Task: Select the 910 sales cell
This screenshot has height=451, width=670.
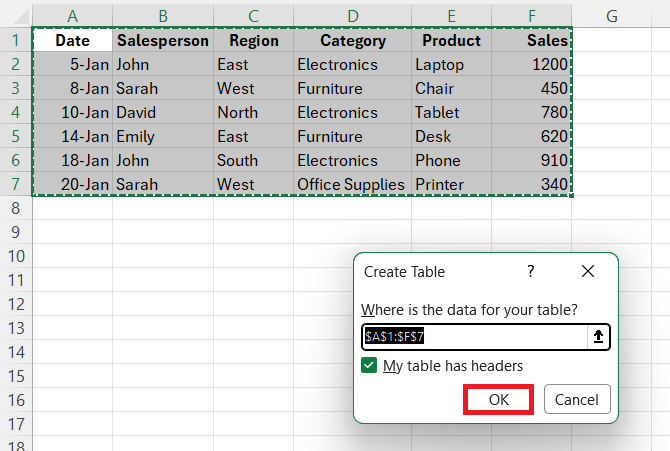Action: coord(532,160)
